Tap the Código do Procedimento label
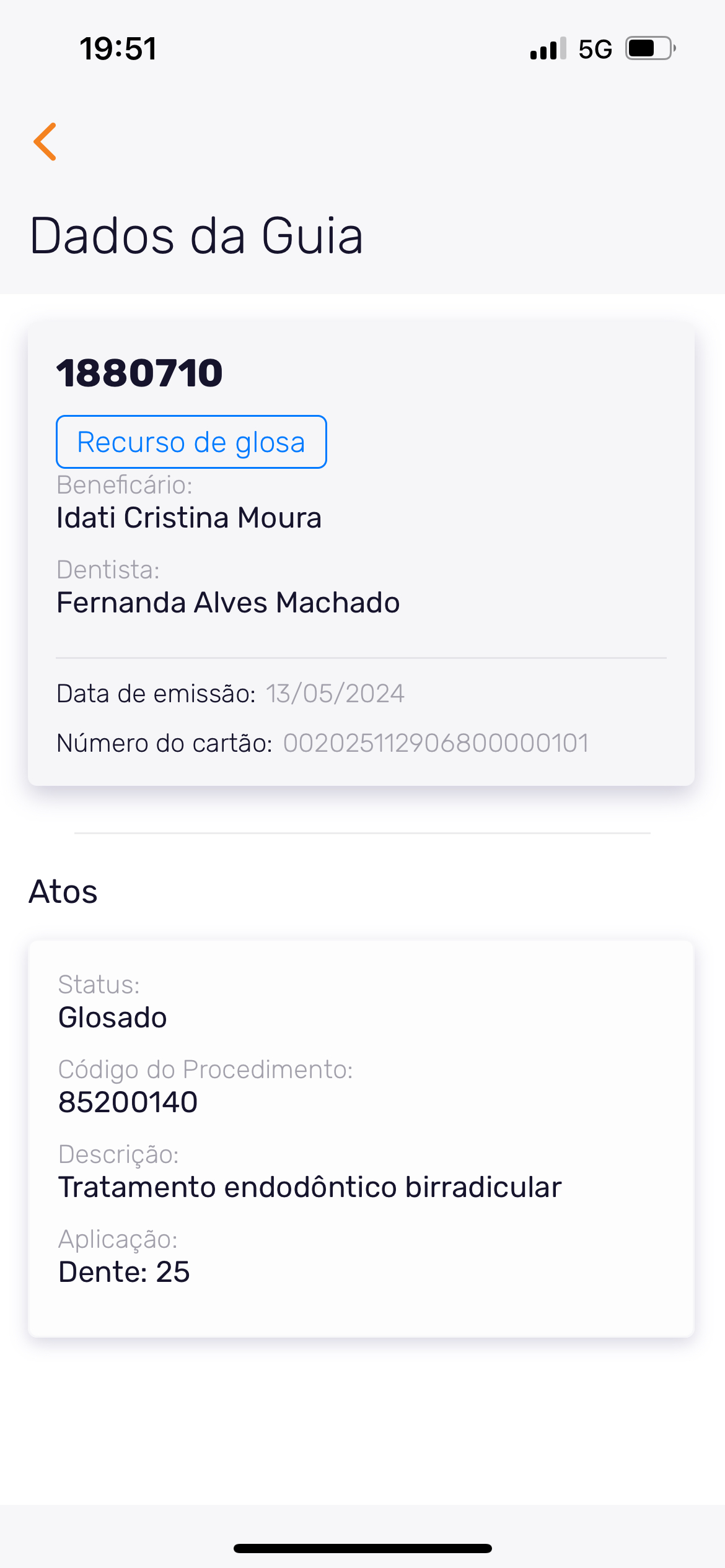Viewport: 725px width, 1568px height. [x=205, y=1069]
